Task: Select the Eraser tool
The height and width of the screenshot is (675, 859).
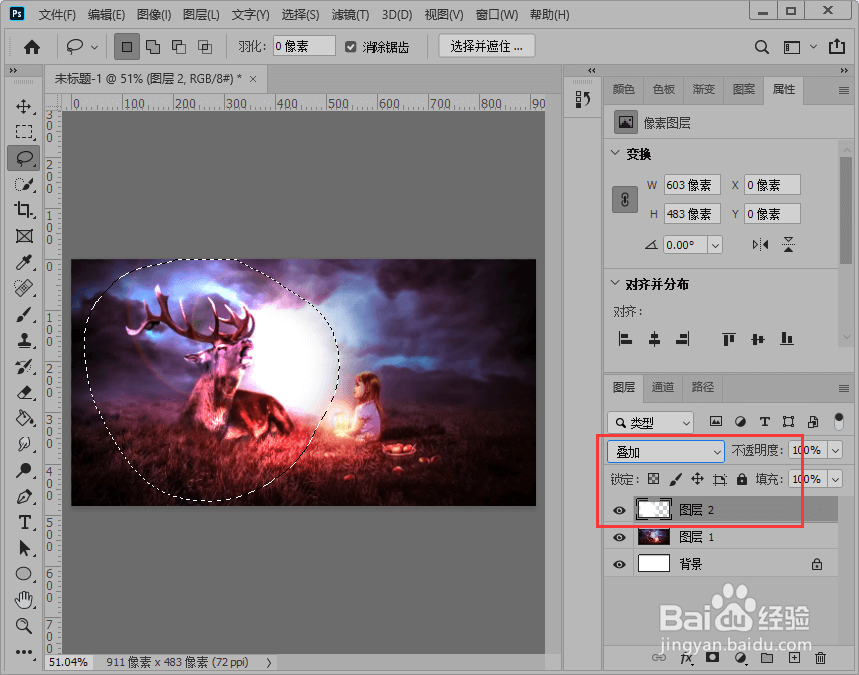Action: (x=24, y=393)
